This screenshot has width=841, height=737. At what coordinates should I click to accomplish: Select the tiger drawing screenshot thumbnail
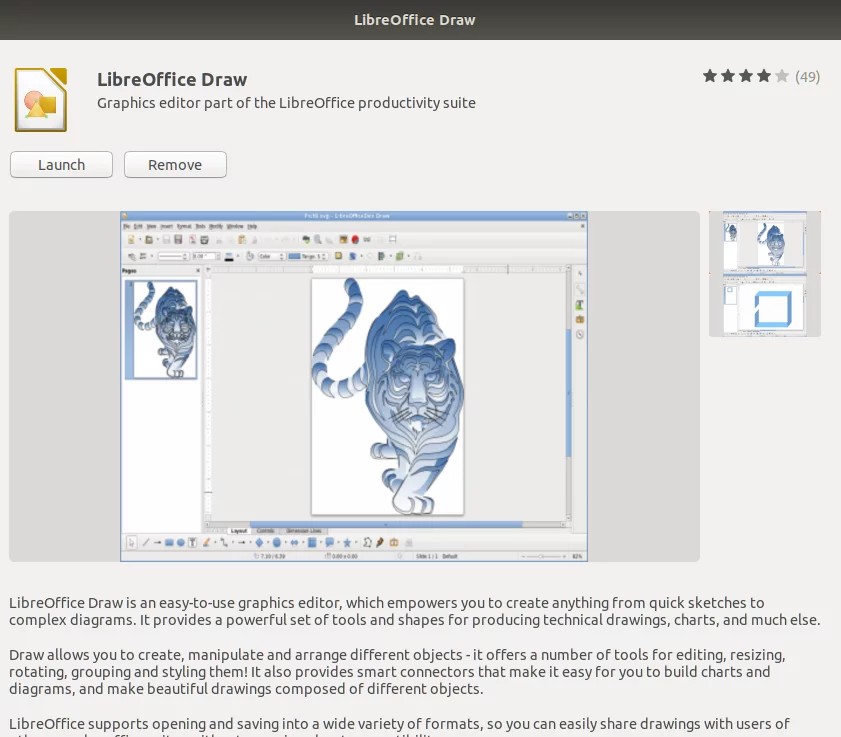[x=765, y=241]
